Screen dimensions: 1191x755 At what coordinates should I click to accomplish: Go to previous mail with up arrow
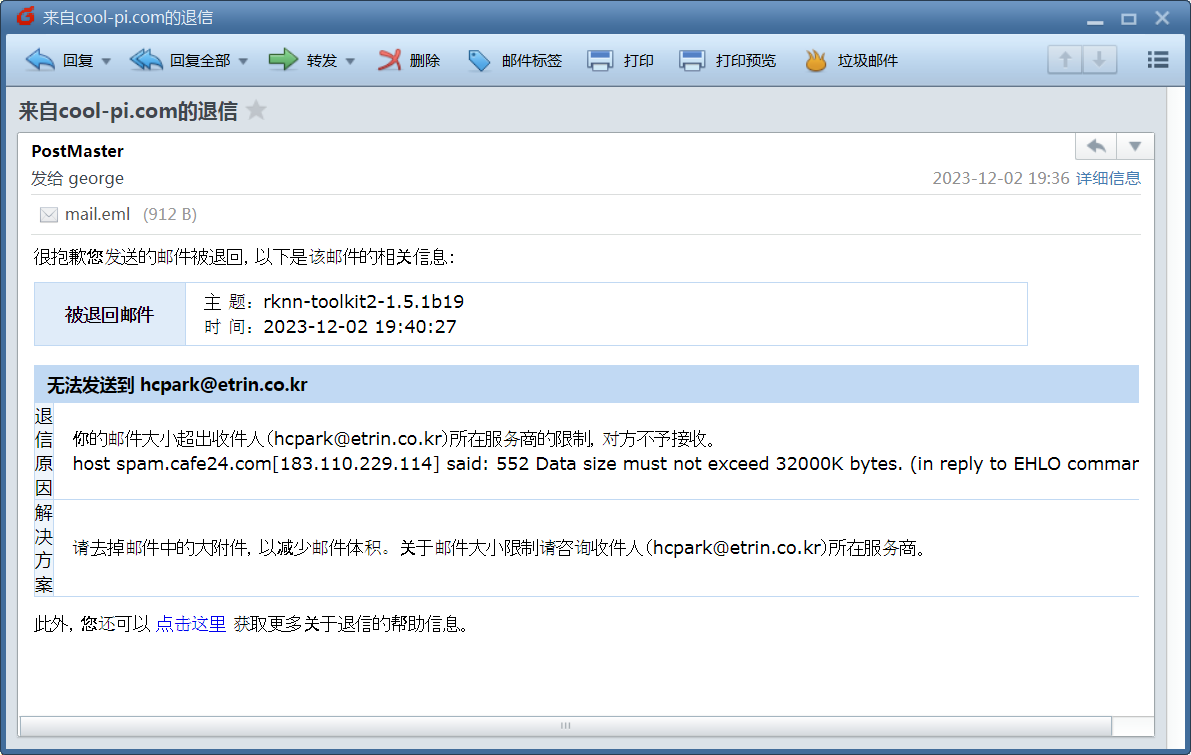pyautogui.click(x=1065, y=59)
